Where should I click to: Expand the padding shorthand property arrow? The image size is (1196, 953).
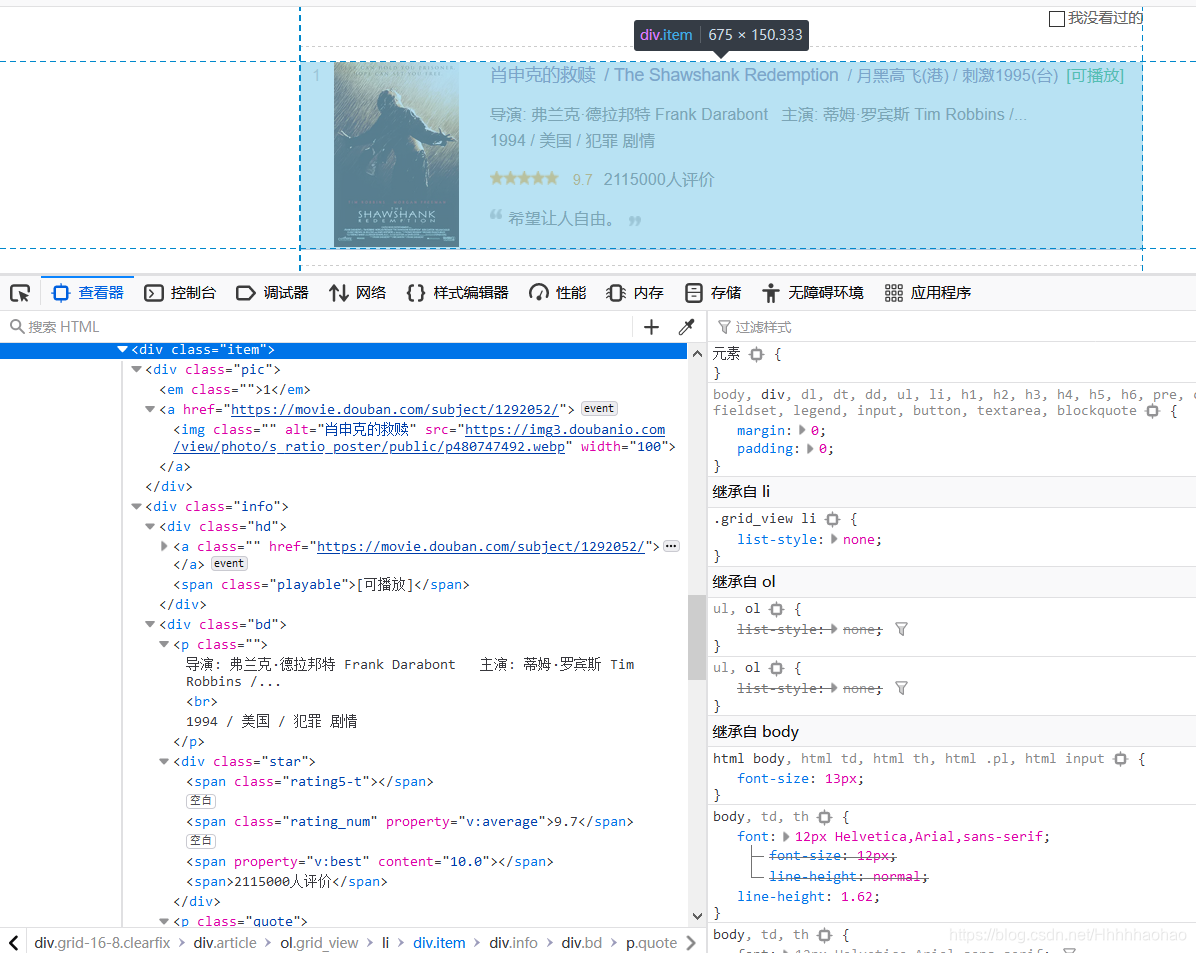click(x=810, y=449)
